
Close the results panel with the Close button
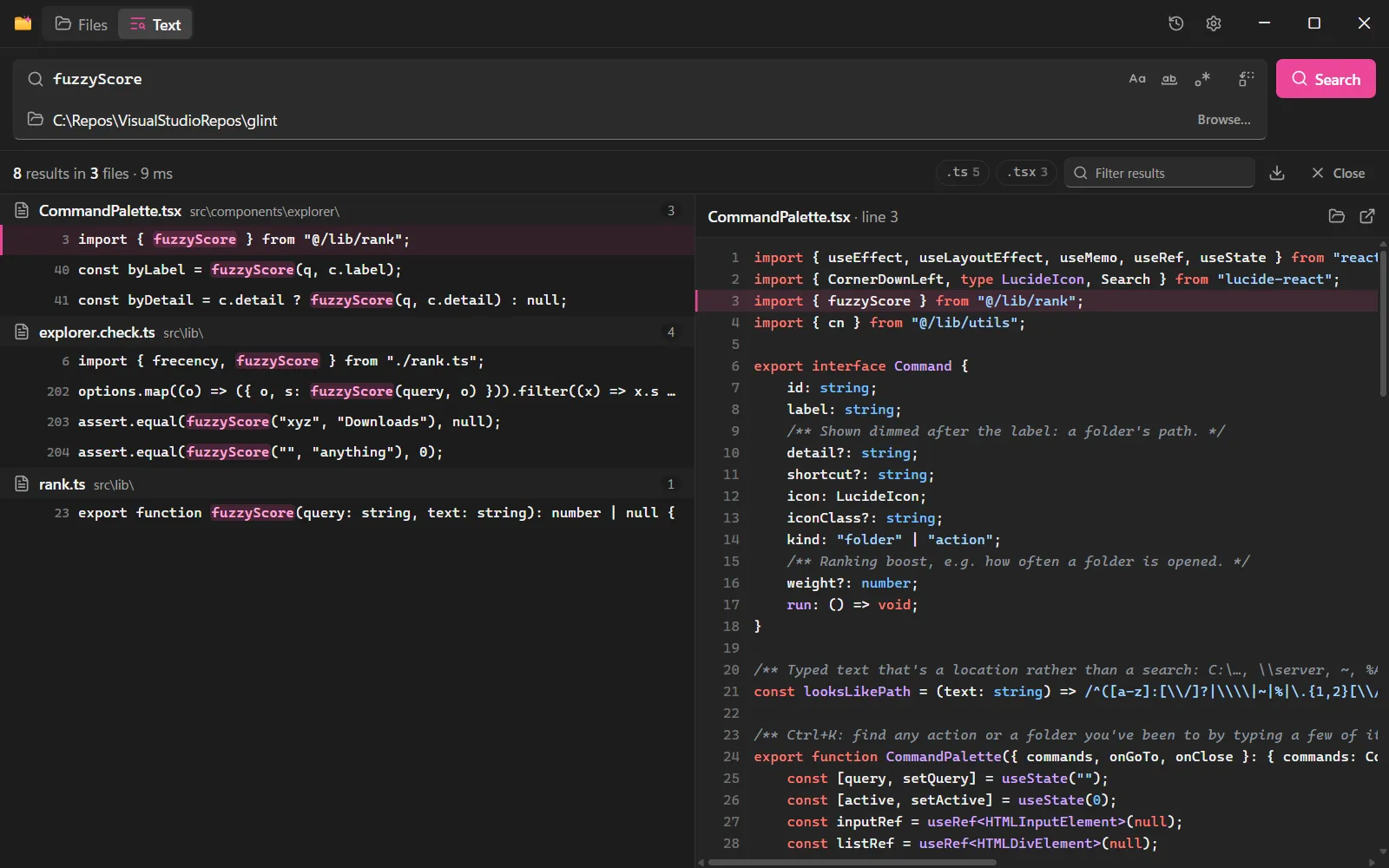pos(1338,173)
